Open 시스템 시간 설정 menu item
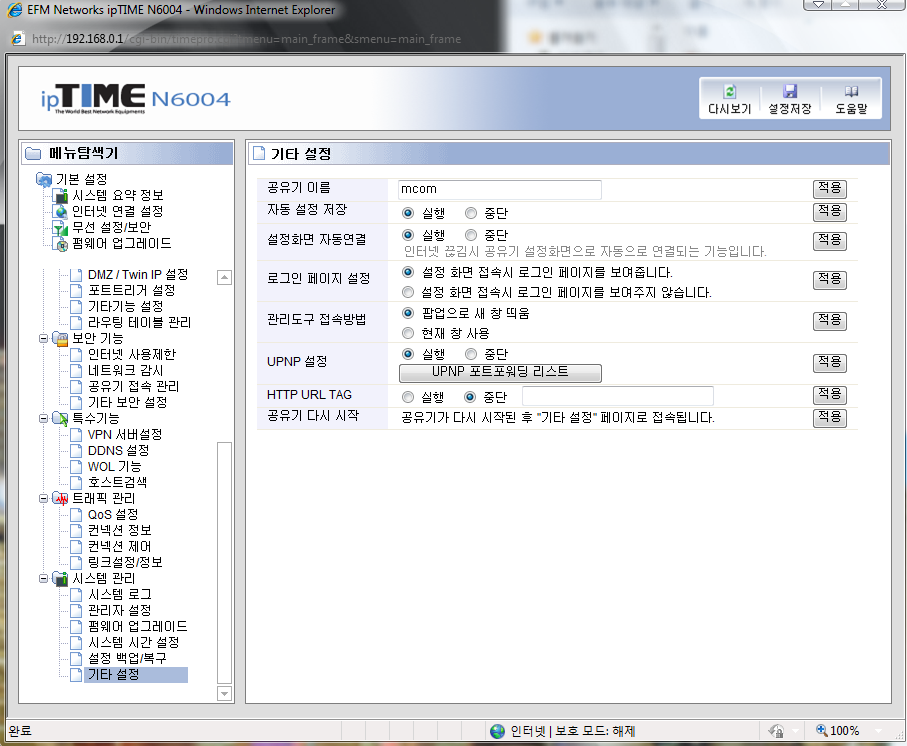The width and height of the screenshot is (907, 746). (x=134, y=642)
